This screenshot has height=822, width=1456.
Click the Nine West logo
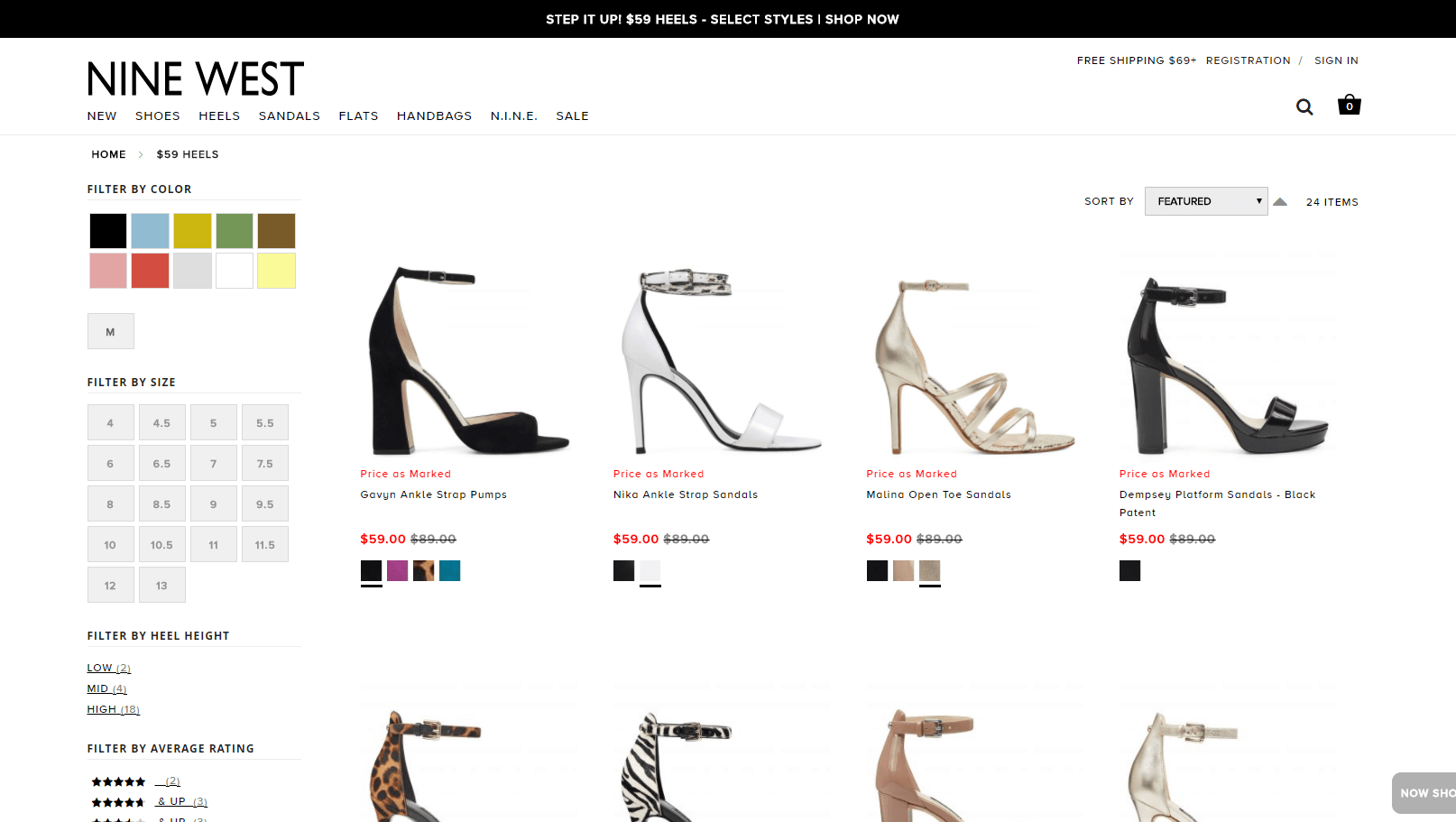pos(196,79)
